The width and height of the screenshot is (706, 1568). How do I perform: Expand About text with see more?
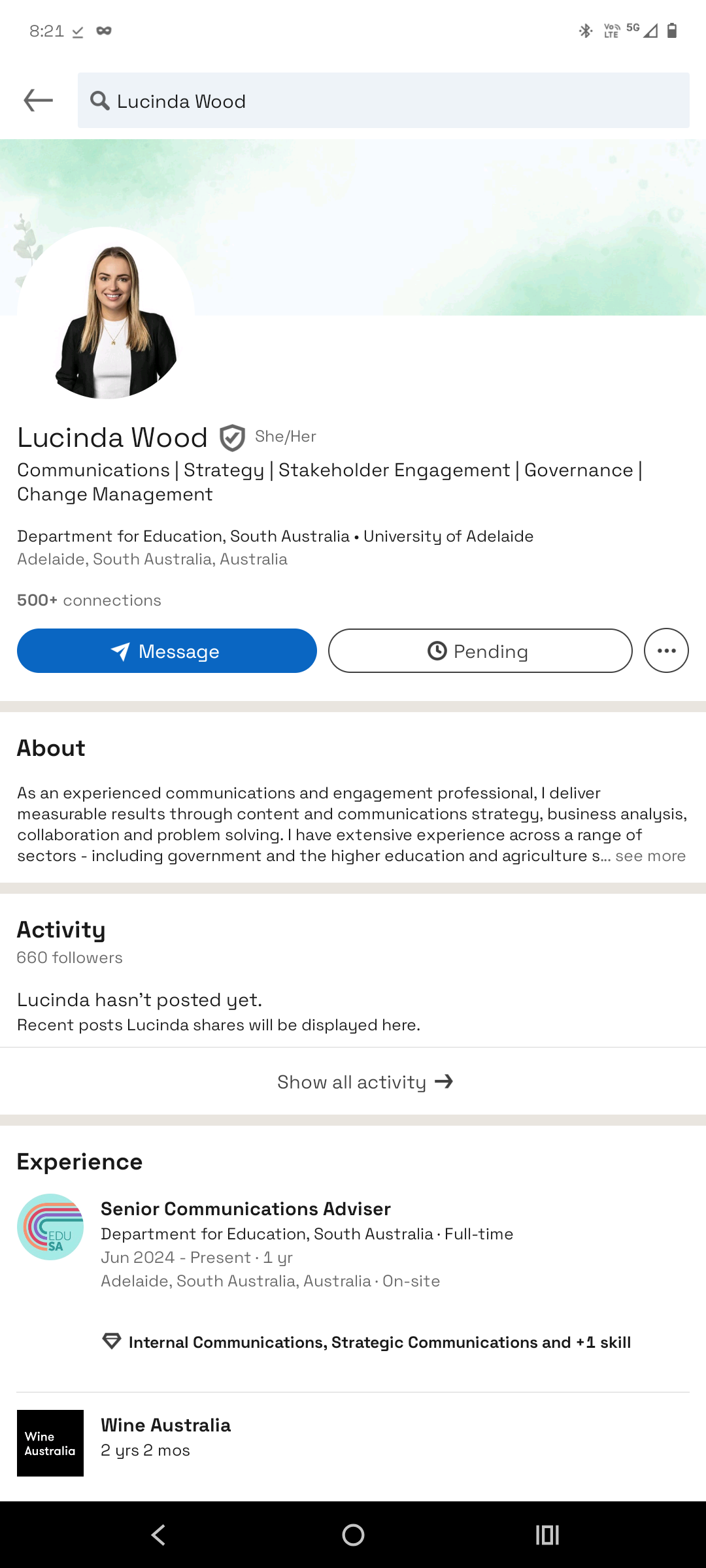[x=650, y=856]
